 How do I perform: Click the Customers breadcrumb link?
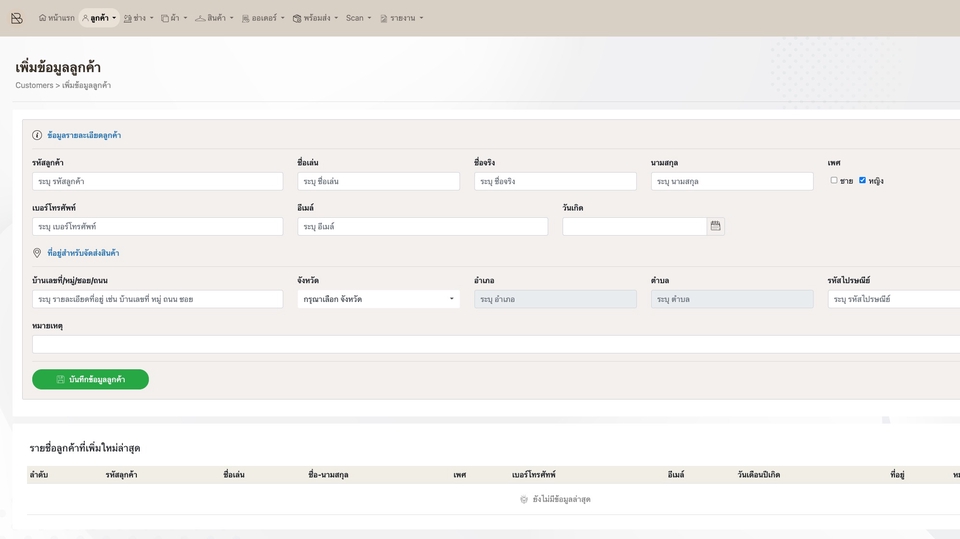(34, 86)
